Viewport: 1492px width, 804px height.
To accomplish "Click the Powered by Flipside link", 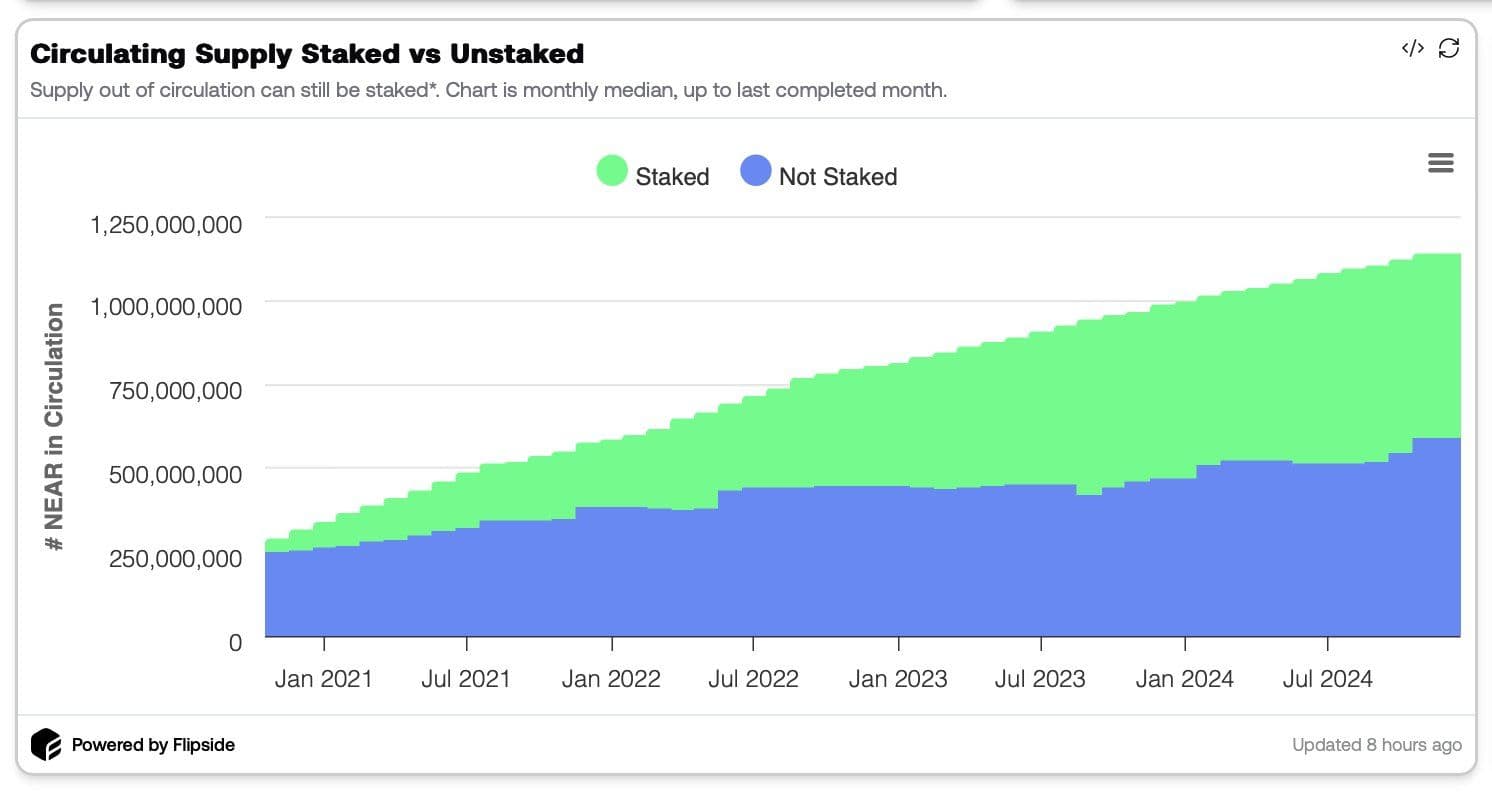I will [152, 744].
